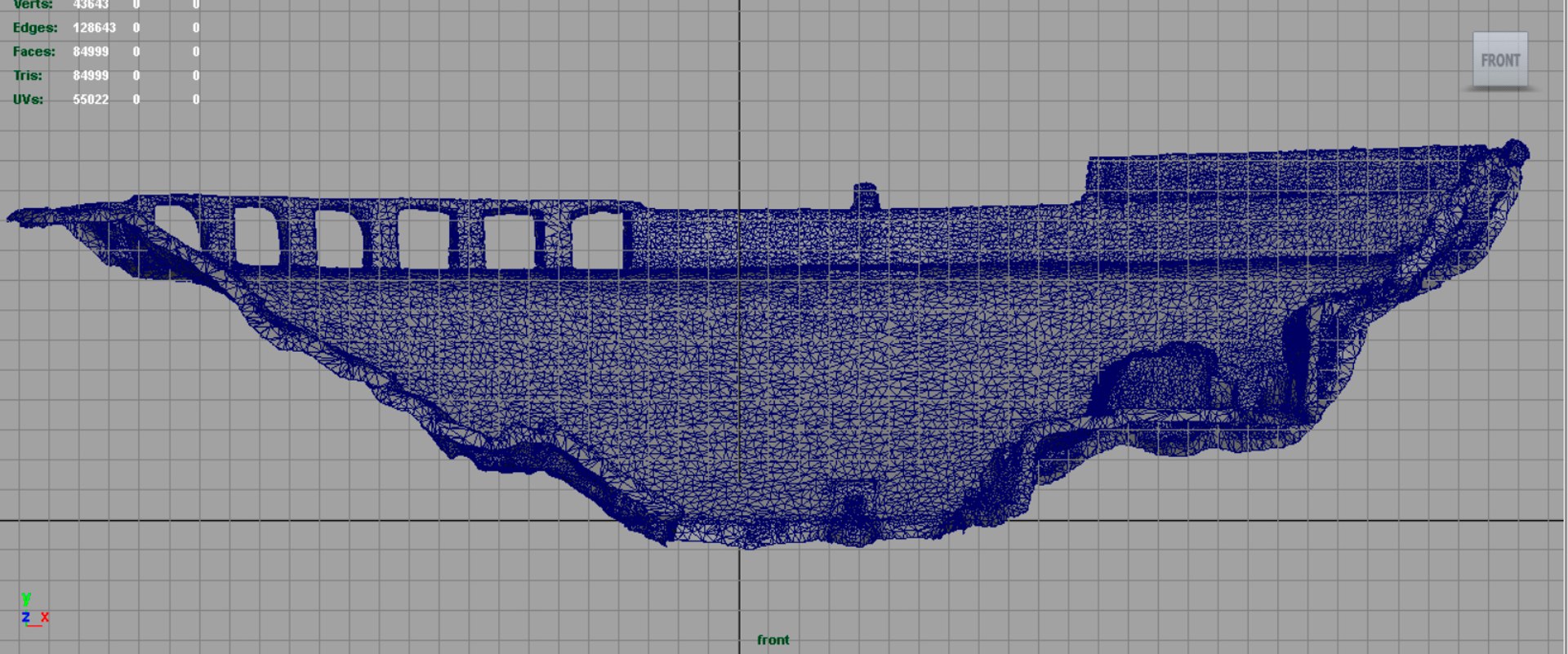Click the green Y axis on the orientation gizmo
This screenshot has height=654, width=1568.
click(x=26, y=599)
